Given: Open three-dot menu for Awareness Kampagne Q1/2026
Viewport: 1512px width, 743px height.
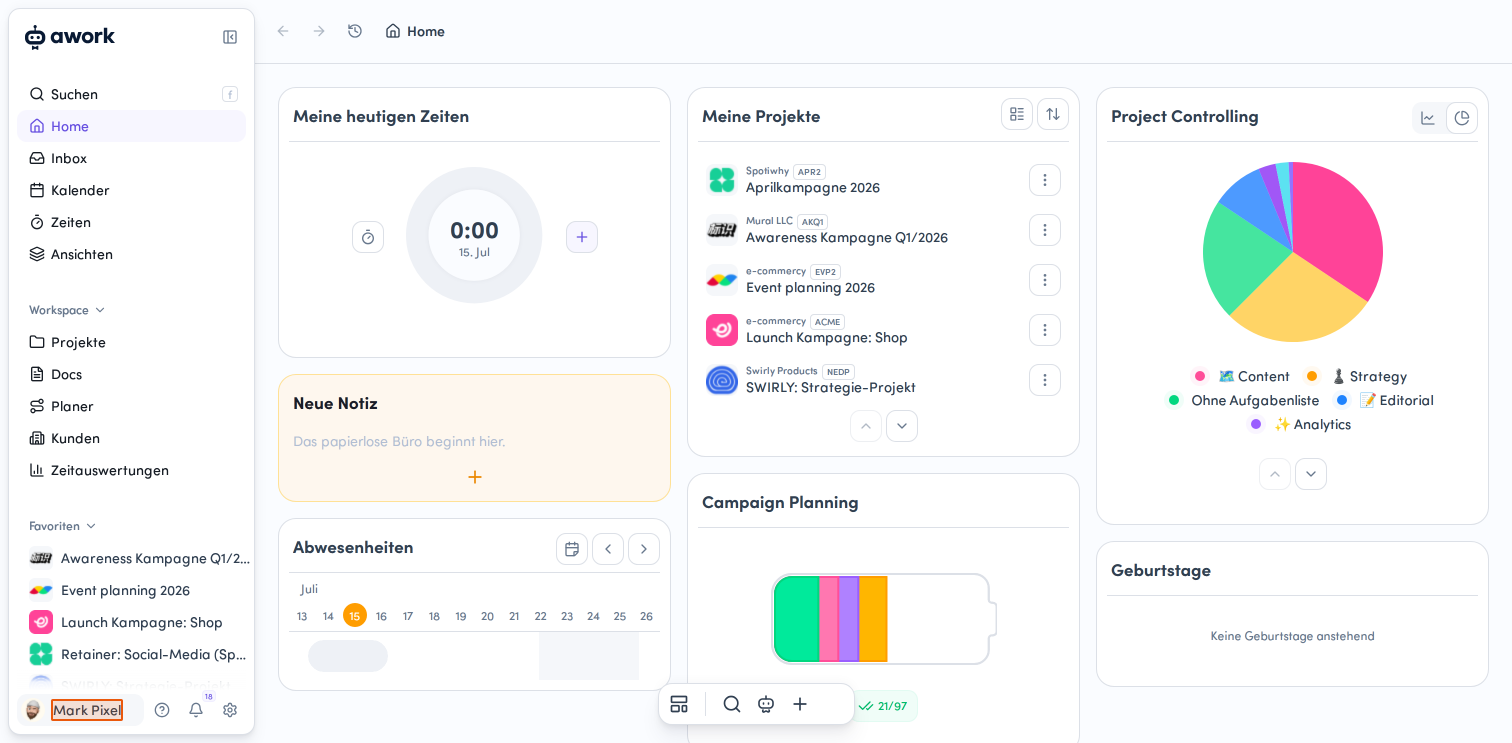Looking at the screenshot, I should coord(1045,230).
